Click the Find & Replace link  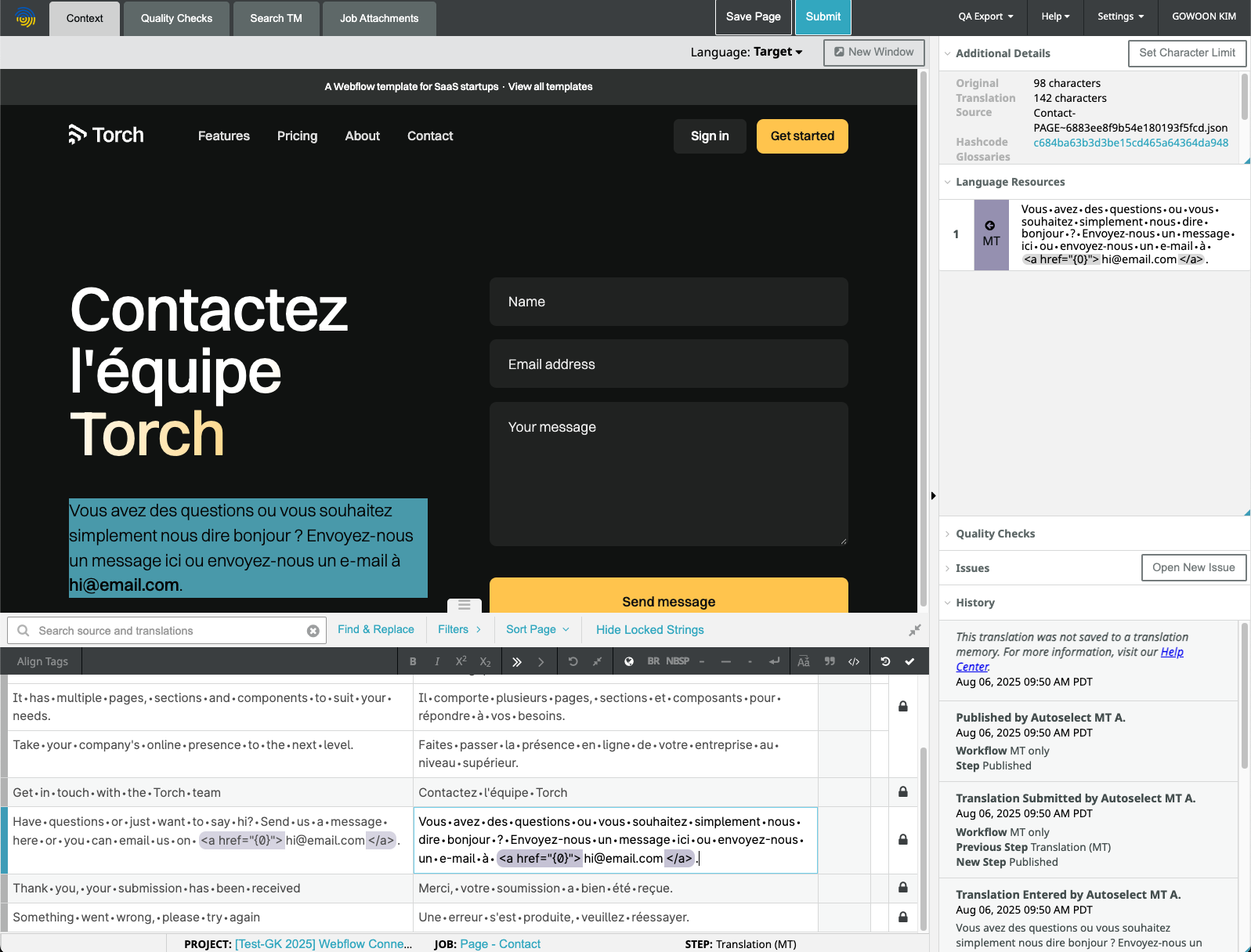376,629
